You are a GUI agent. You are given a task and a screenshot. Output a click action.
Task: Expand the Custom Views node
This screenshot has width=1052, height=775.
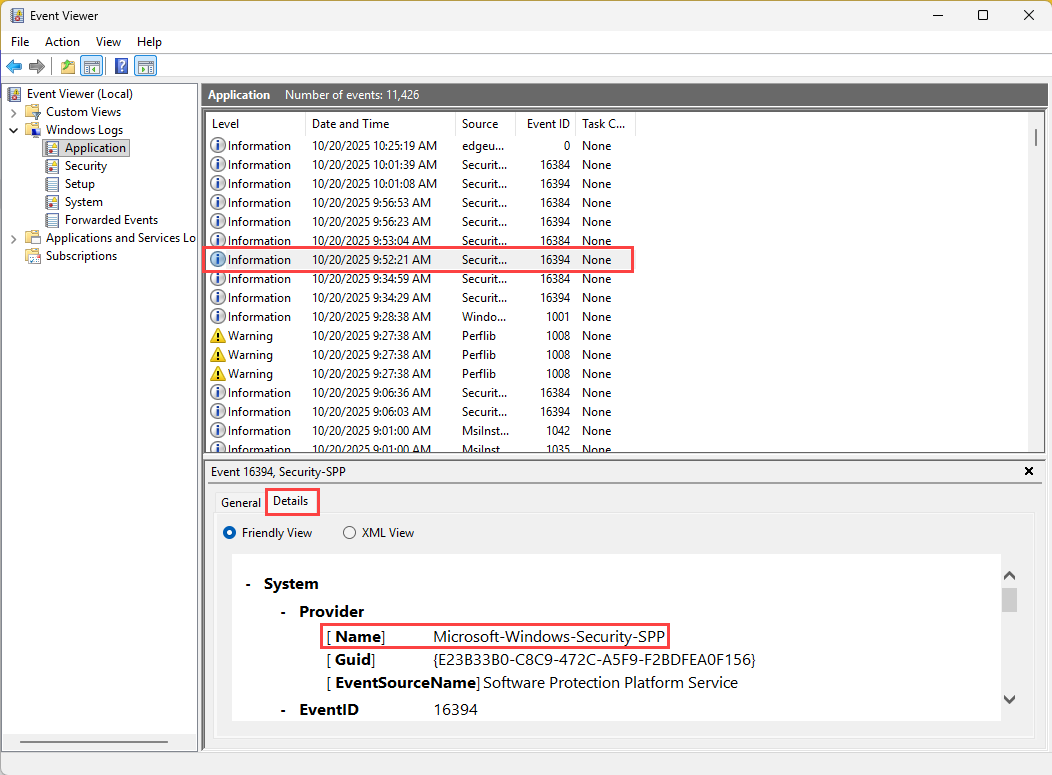pos(14,112)
